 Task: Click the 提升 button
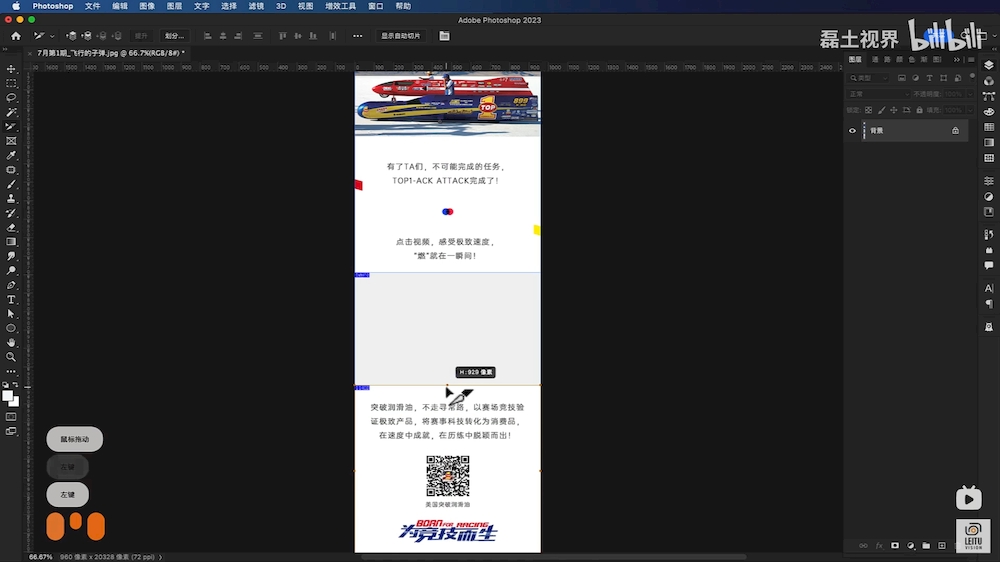tap(141, 36)
